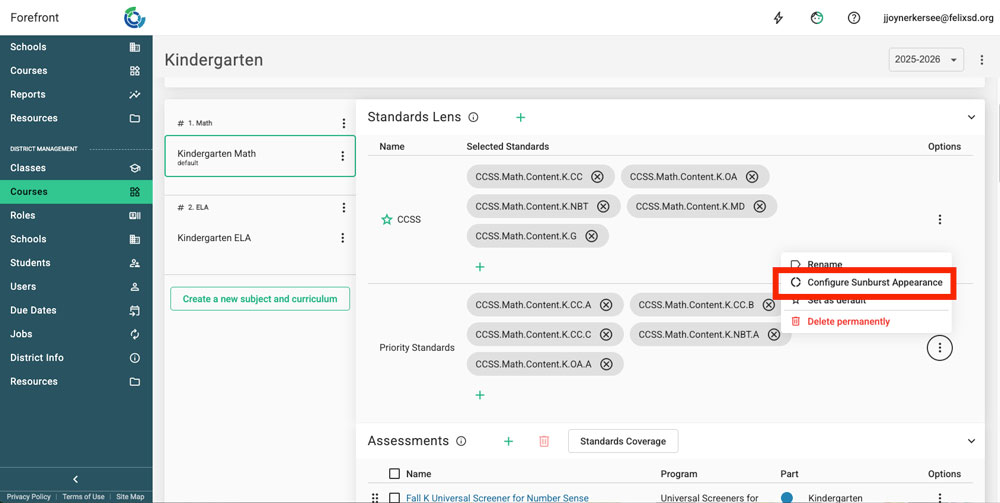Remove the CCSS.Math.Content.K.NBT.A chip

pyautogui.click(x=773, y=334)
